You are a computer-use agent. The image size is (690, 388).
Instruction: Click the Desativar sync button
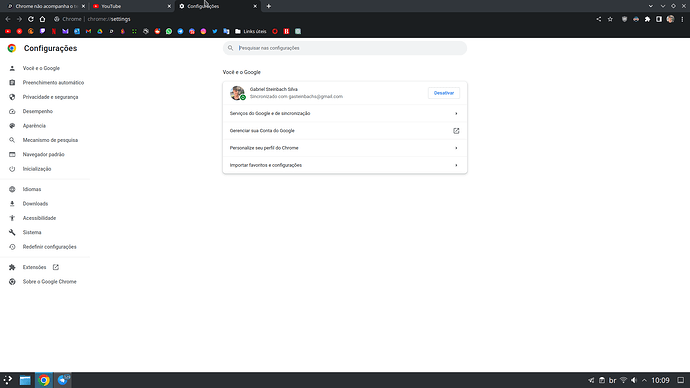point(444,93)
